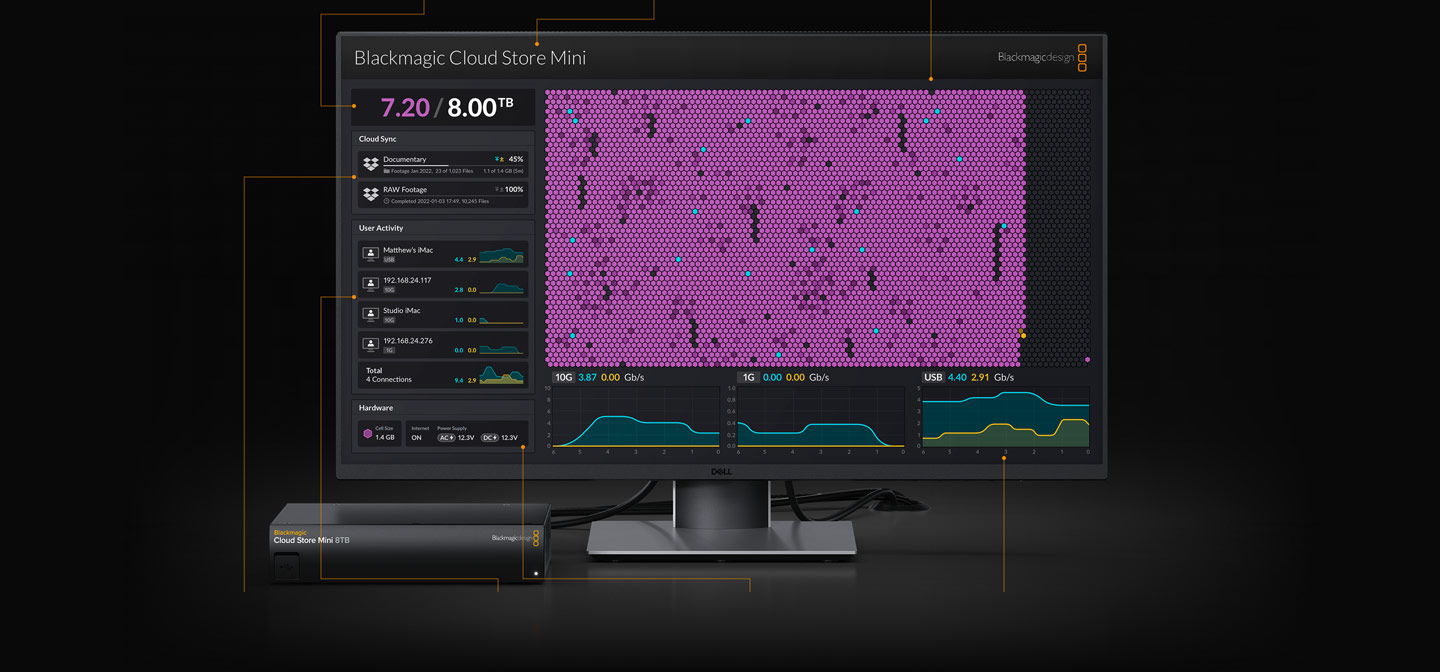Click the Dropbox icon beside RAW Footage

click(371, 194)
